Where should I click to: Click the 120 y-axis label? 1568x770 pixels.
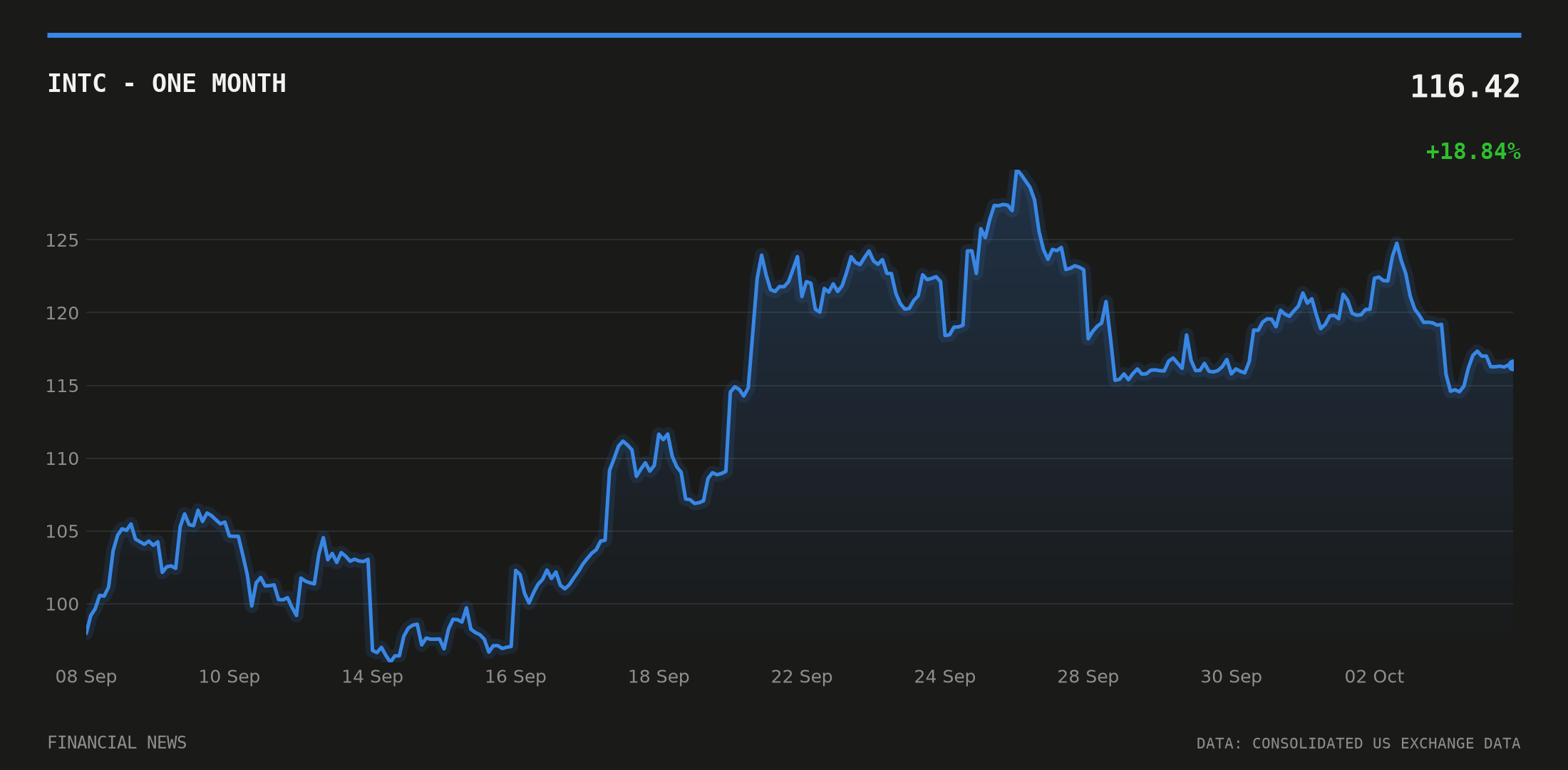coord(62,314)
